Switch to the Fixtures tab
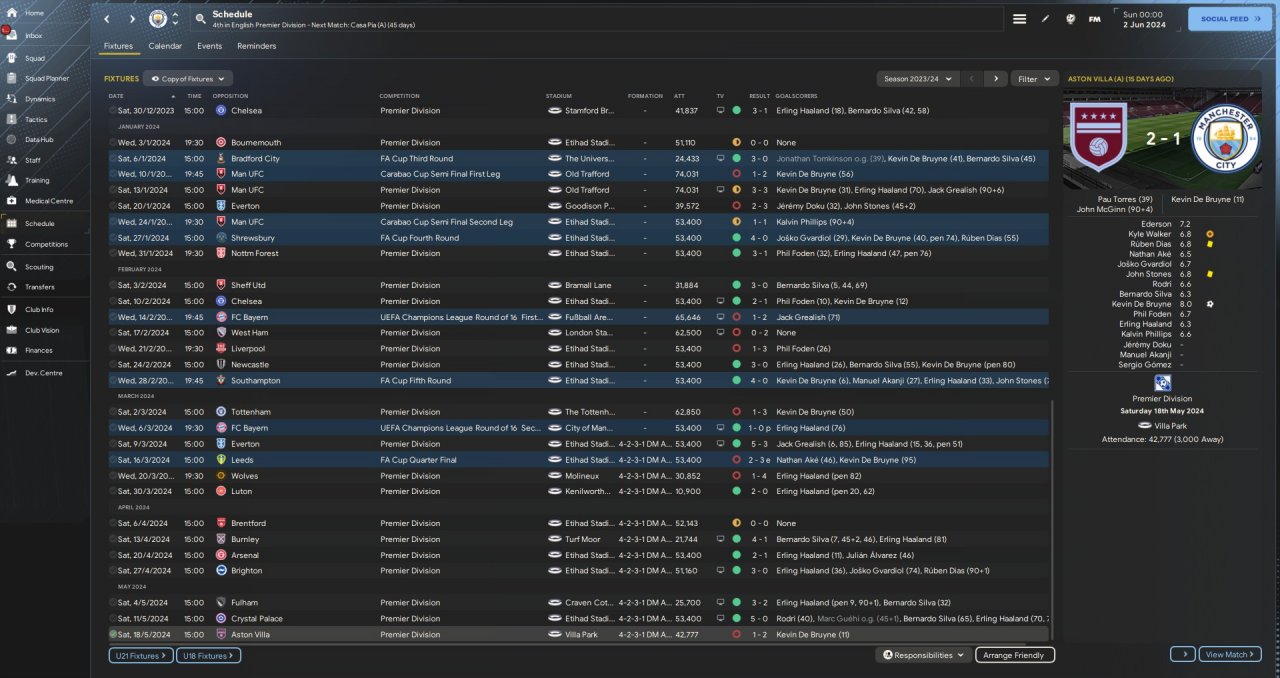Image resolution: width=1280 pixels, height=678 pixels. pyautogui.click(x=118, y=46)
